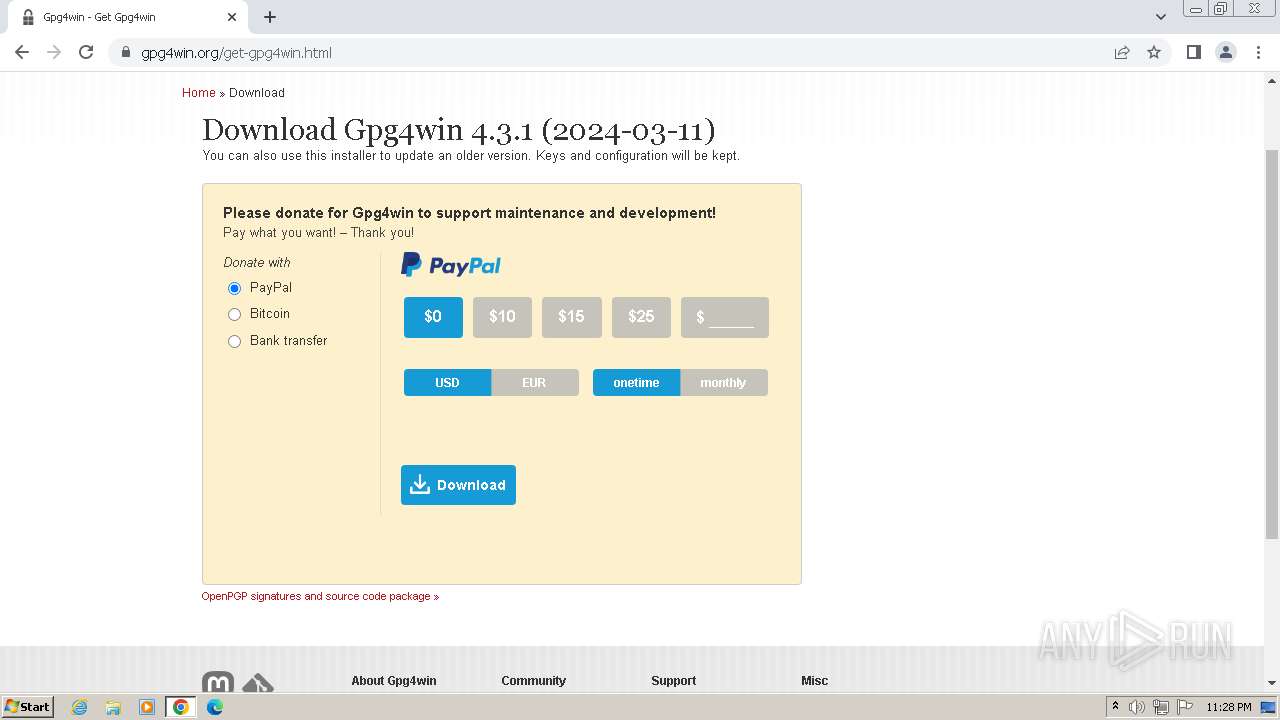This screenshot has width=1280, height=720.
Task: Click Support footer heading
Action: (673, 681)
